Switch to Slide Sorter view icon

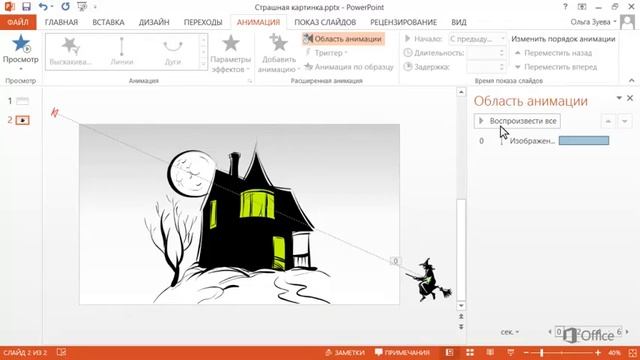click(470, 353)
